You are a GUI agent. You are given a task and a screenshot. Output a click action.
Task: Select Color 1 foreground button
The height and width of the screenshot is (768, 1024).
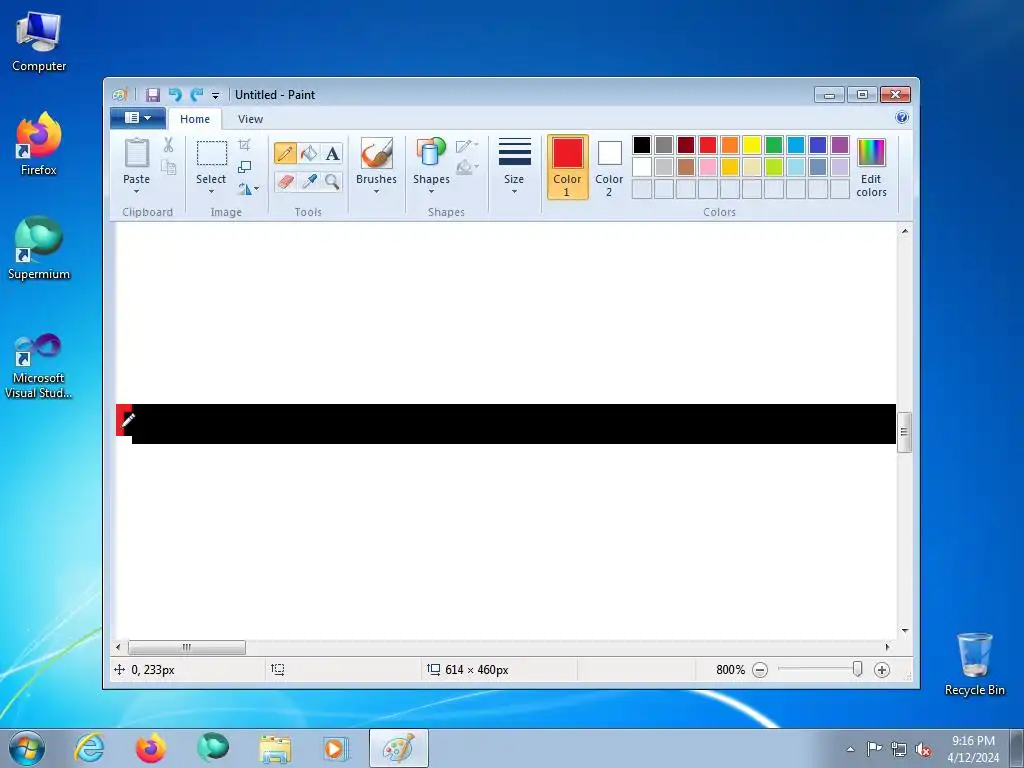pyautogui.click(x=568, y=167)
